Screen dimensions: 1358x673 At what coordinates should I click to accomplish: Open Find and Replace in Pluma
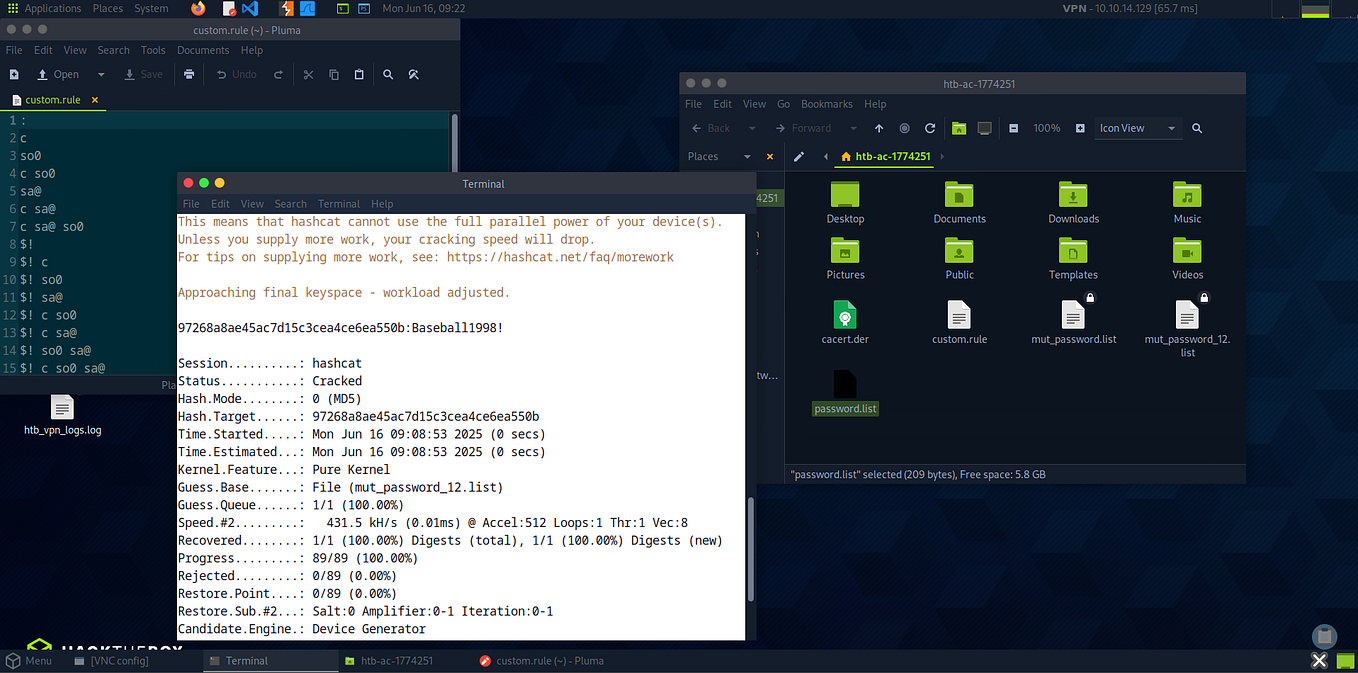pos(414,74)
